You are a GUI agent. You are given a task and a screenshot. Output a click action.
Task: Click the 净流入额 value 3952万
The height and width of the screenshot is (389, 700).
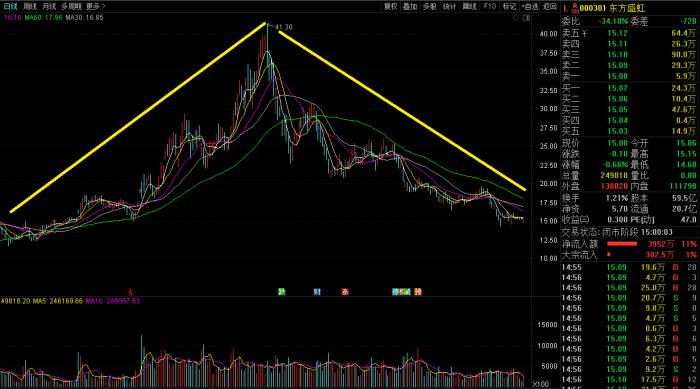661,244
